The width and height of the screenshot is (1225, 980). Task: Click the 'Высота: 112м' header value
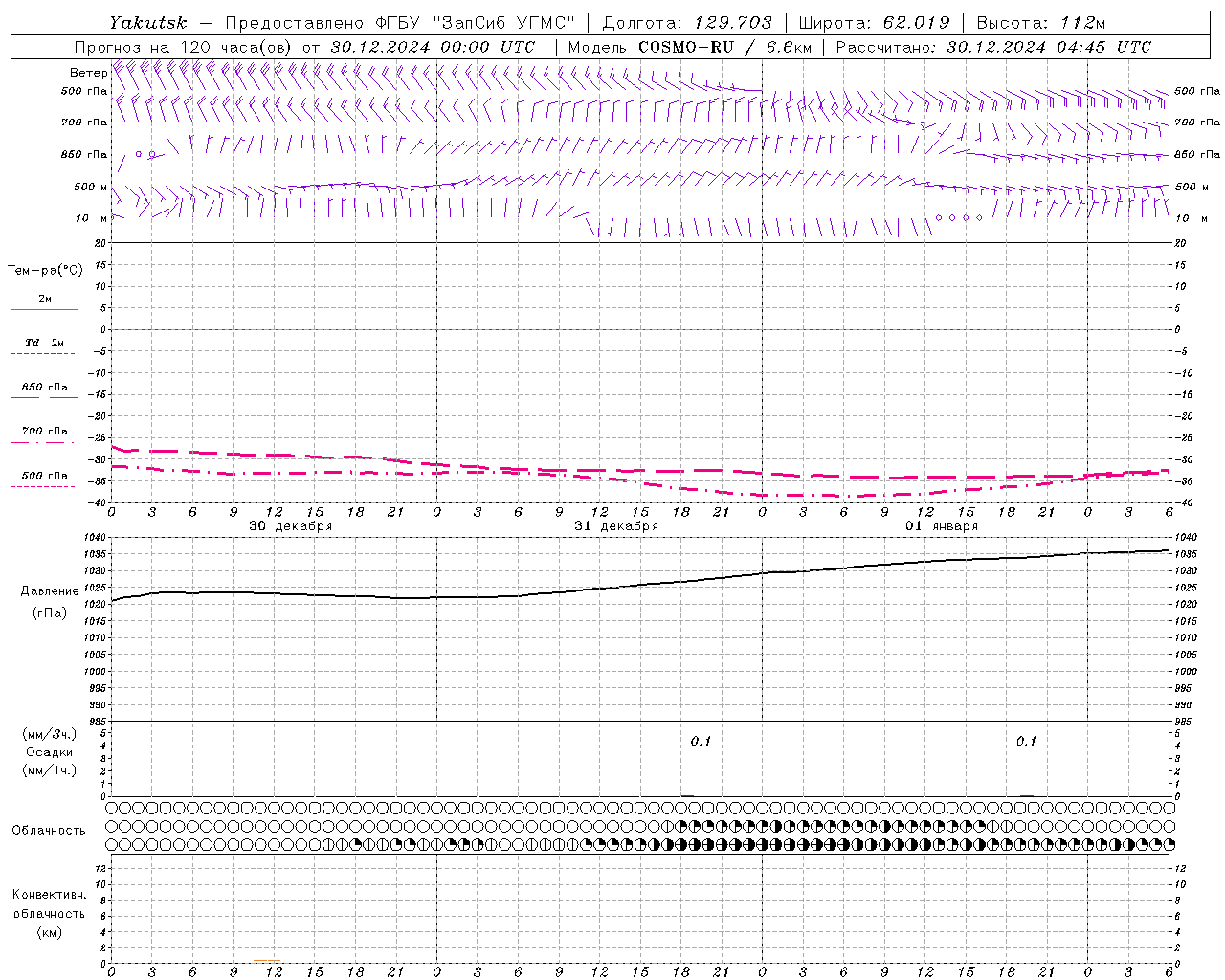point(1040,23)
